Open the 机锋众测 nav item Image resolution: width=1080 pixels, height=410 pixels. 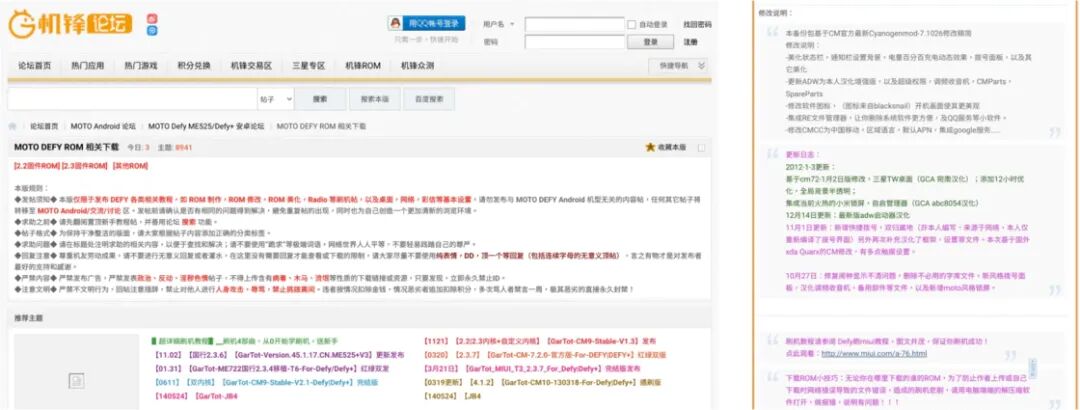(x=417, y=66)
